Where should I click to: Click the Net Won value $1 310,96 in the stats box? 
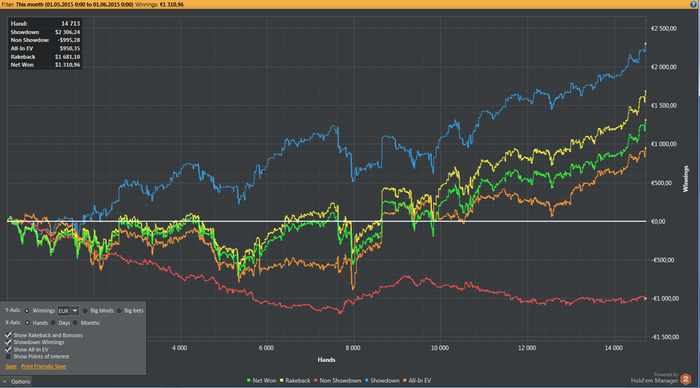click(x=67, y=65)
